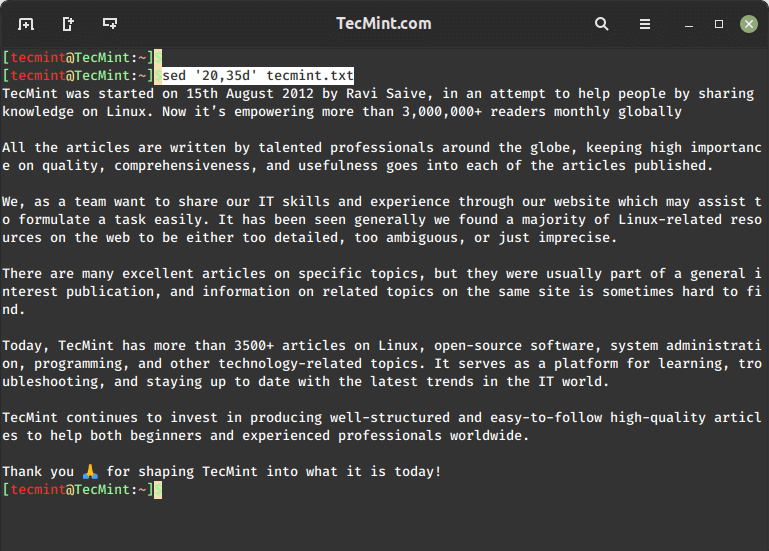Click the highlighted sed '20,35d' command
Image resolution: width=769 pixels, height=551 pixels.
[257, 76]
